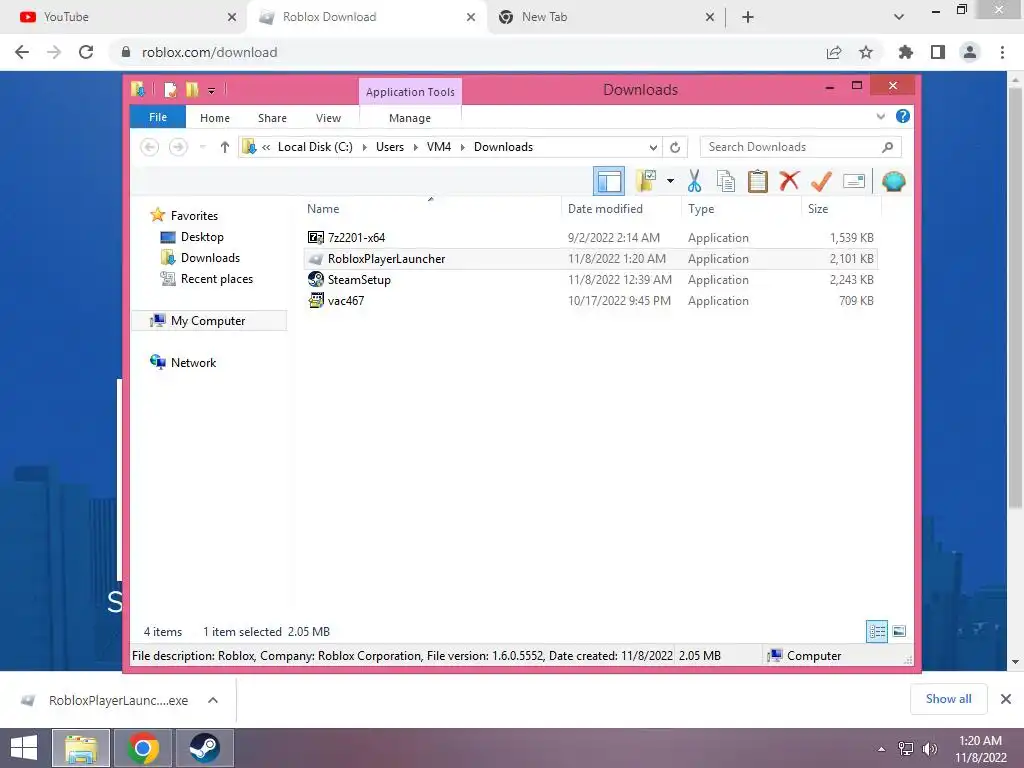Select My Computer in navigation pane
Screen dimensions: 1024x768
pyautogui.click(x=208, y=321)
